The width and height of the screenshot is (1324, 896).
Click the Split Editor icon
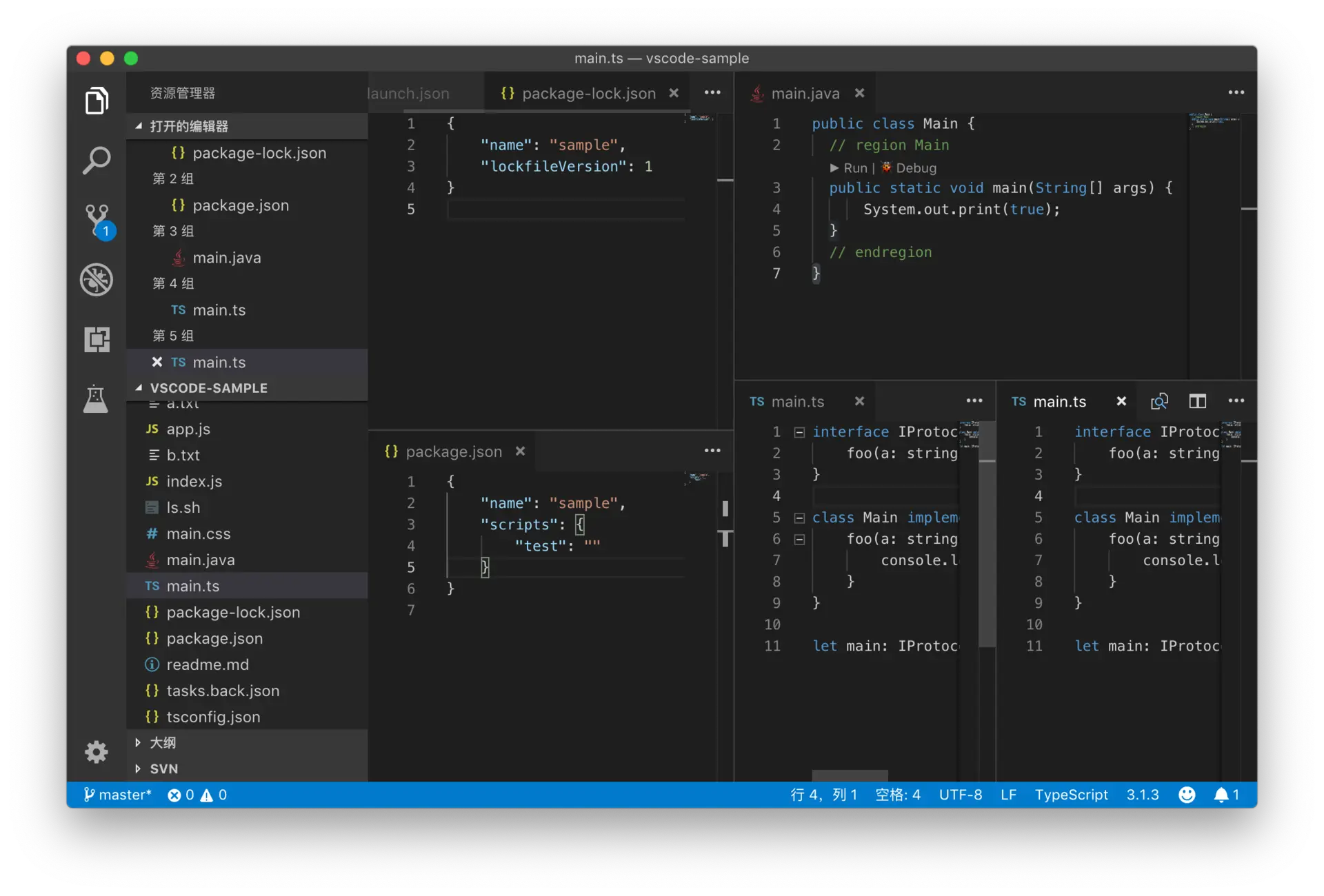pyautogui.click(x=1198, y=401)
